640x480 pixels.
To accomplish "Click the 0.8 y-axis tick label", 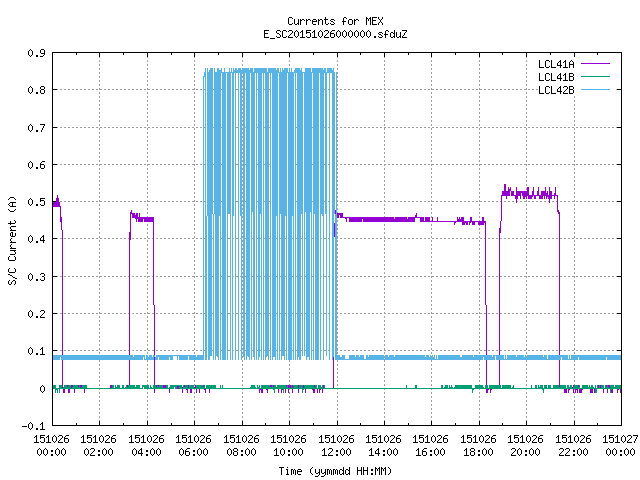I will (x=36, y=90).
